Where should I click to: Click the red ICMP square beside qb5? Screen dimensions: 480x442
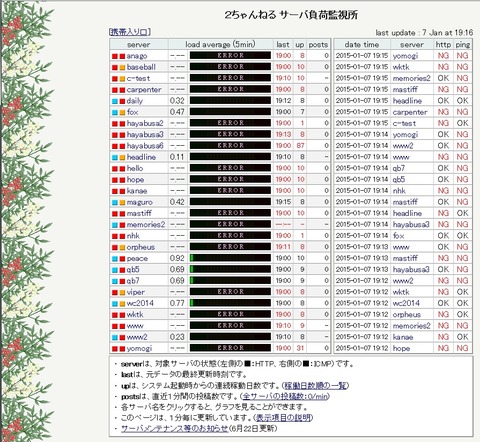click(x=122, y=270)
